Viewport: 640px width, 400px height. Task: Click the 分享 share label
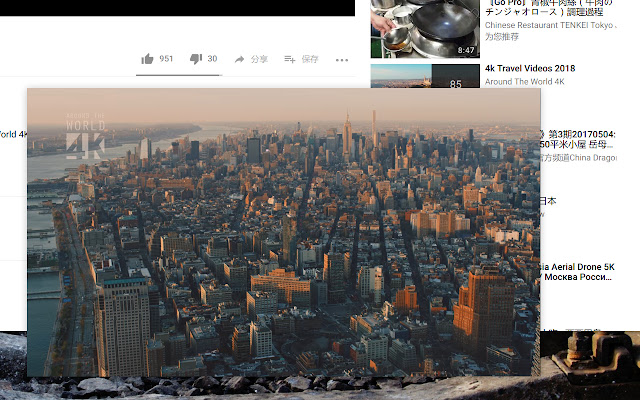coord(259,60)
